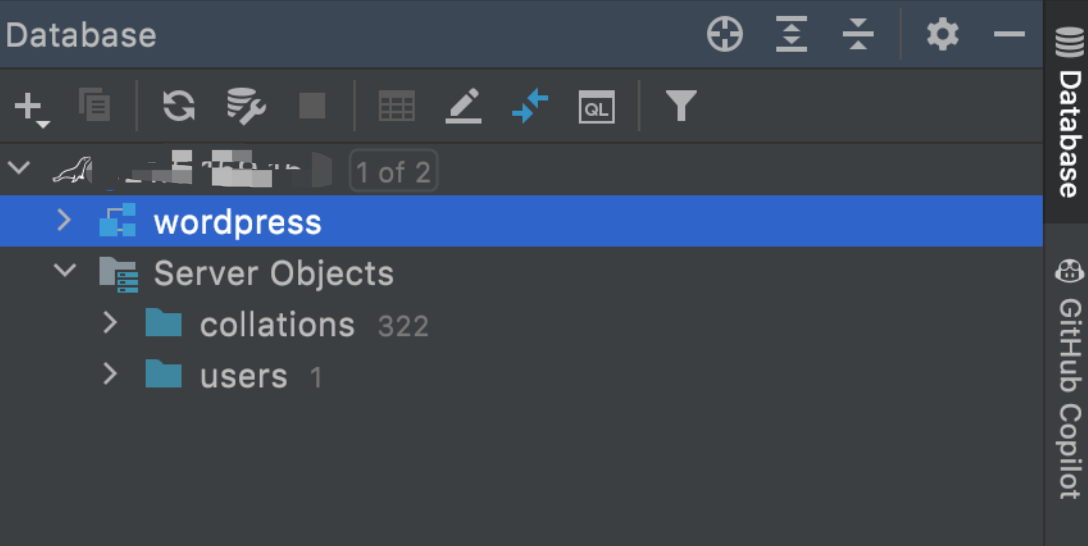Click the New data source plus icon
This screenshot has width=1088, height=546.
tap(31, 108)
